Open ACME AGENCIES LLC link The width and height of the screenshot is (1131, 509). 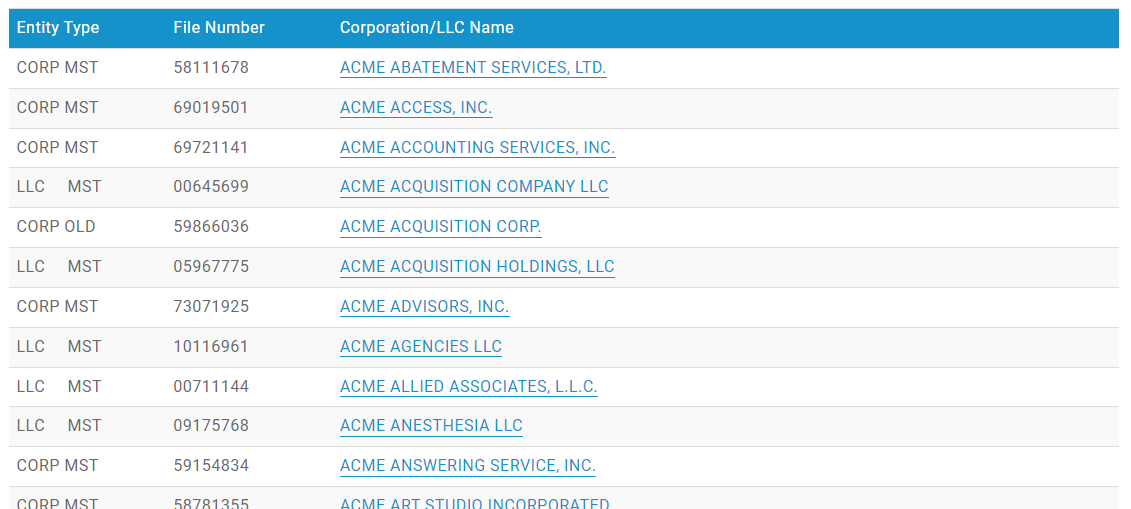click(x=421, y=347)
